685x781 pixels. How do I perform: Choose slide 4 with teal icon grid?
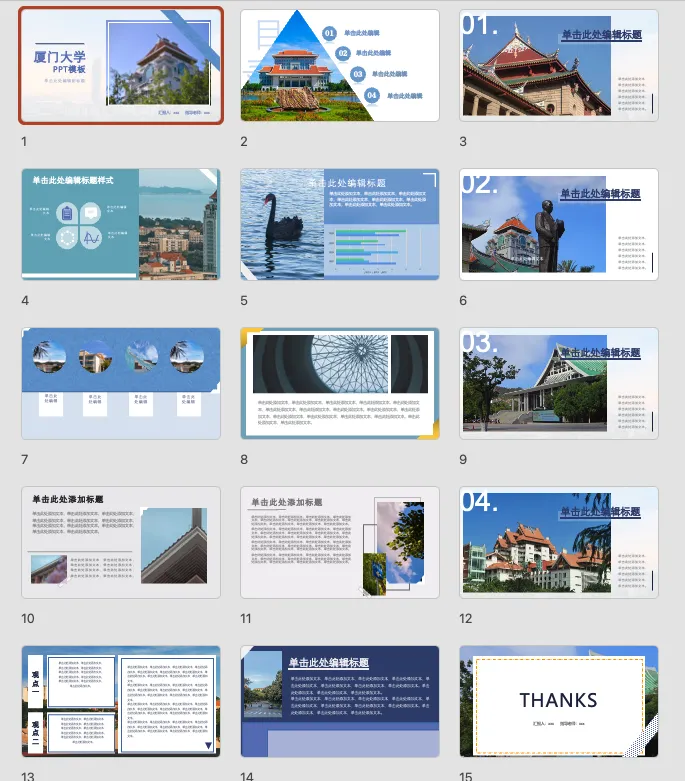[121, 224]
